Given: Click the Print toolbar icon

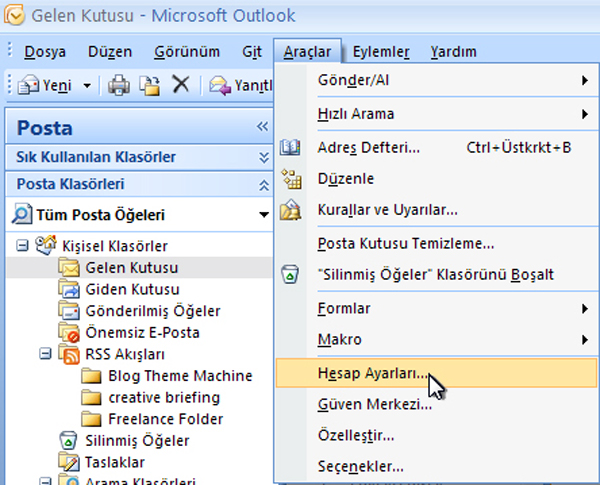Looking at the screenshot, I should click(119, 85).
